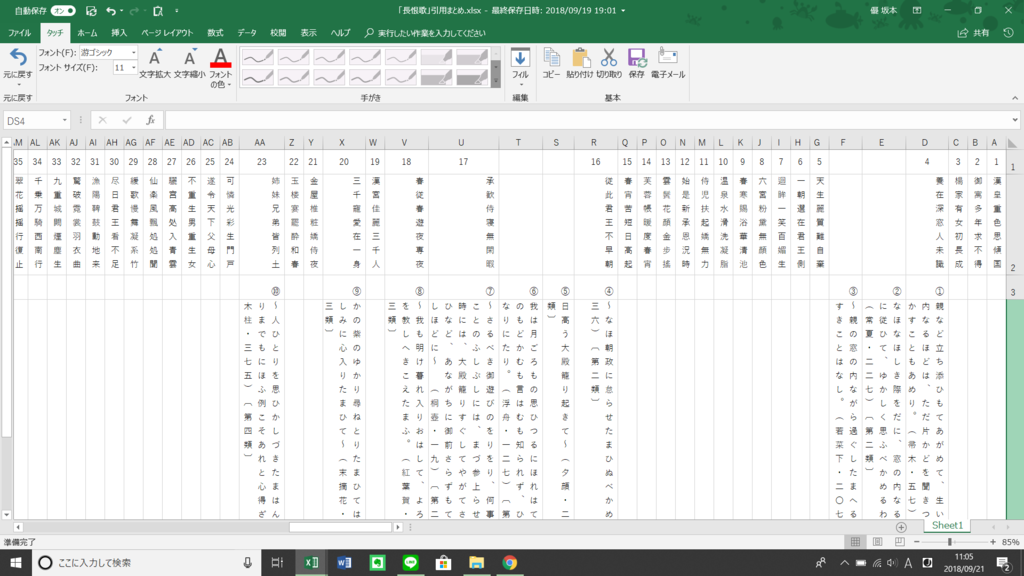The image size is (1024, 576).
Task: Click the zoom out minus button
Action: point(917,542)
